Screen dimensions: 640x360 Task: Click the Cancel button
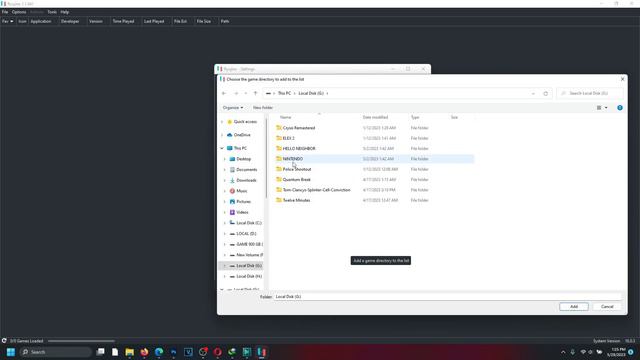coord(607,307)
